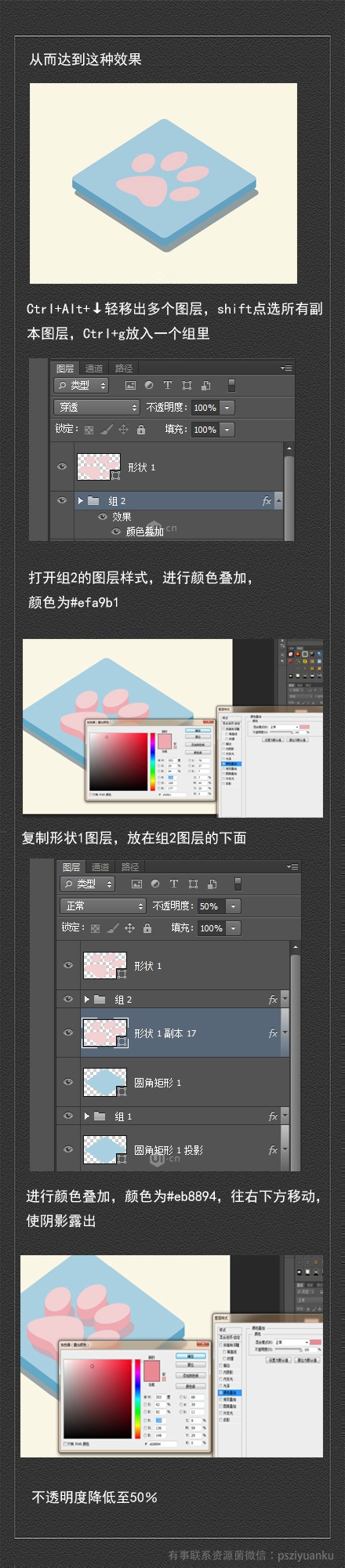The height and width of the screenshot is (1568, 345).
Task: Collapse effects arrow of 形状 1 副本 17
Action: tap(284, 1033)
